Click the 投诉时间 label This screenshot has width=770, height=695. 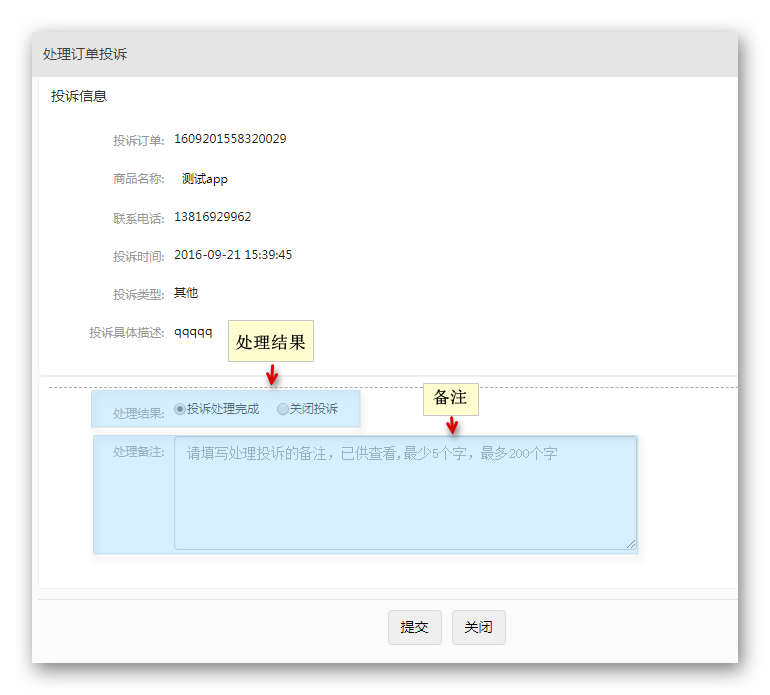(138, 256)
